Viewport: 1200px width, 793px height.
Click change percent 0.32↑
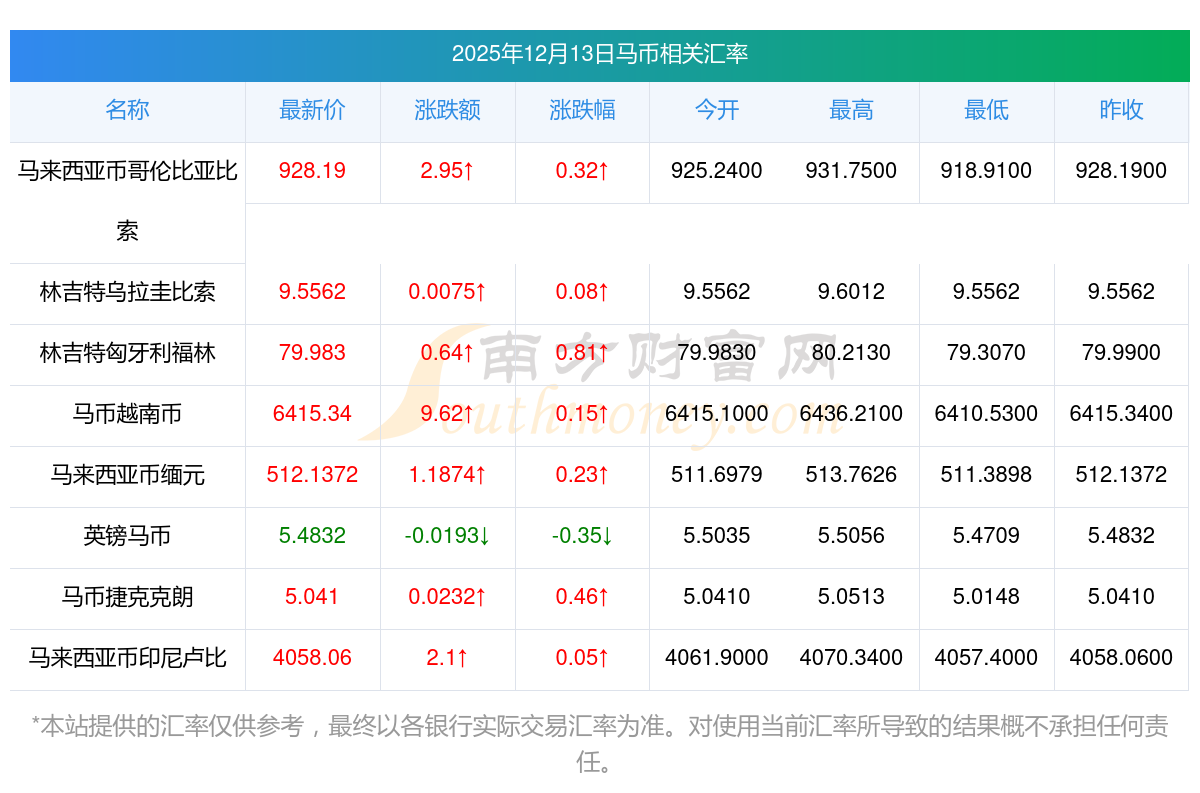point(582,171)
